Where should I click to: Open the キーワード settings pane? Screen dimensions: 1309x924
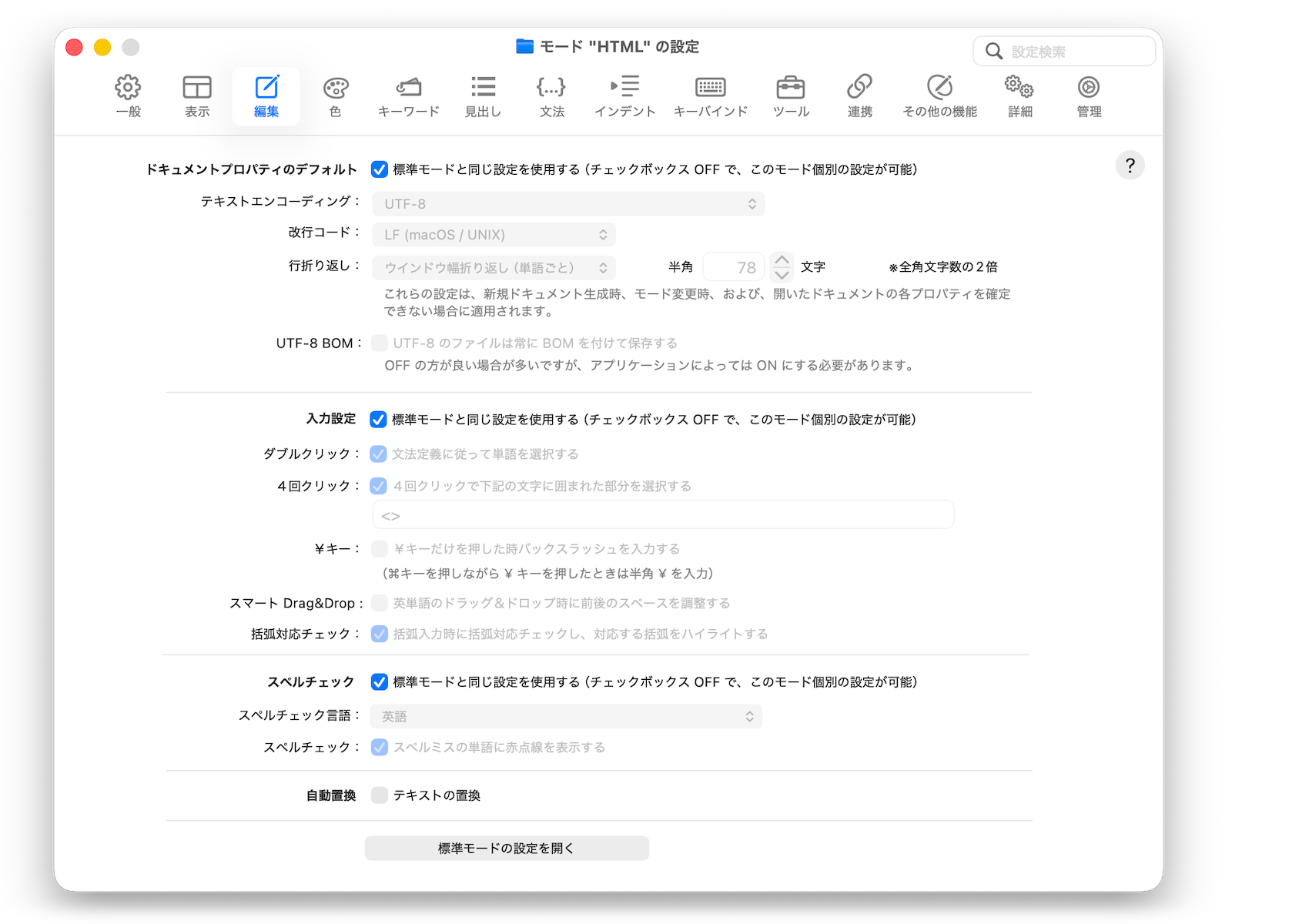(x=408, y=95)
